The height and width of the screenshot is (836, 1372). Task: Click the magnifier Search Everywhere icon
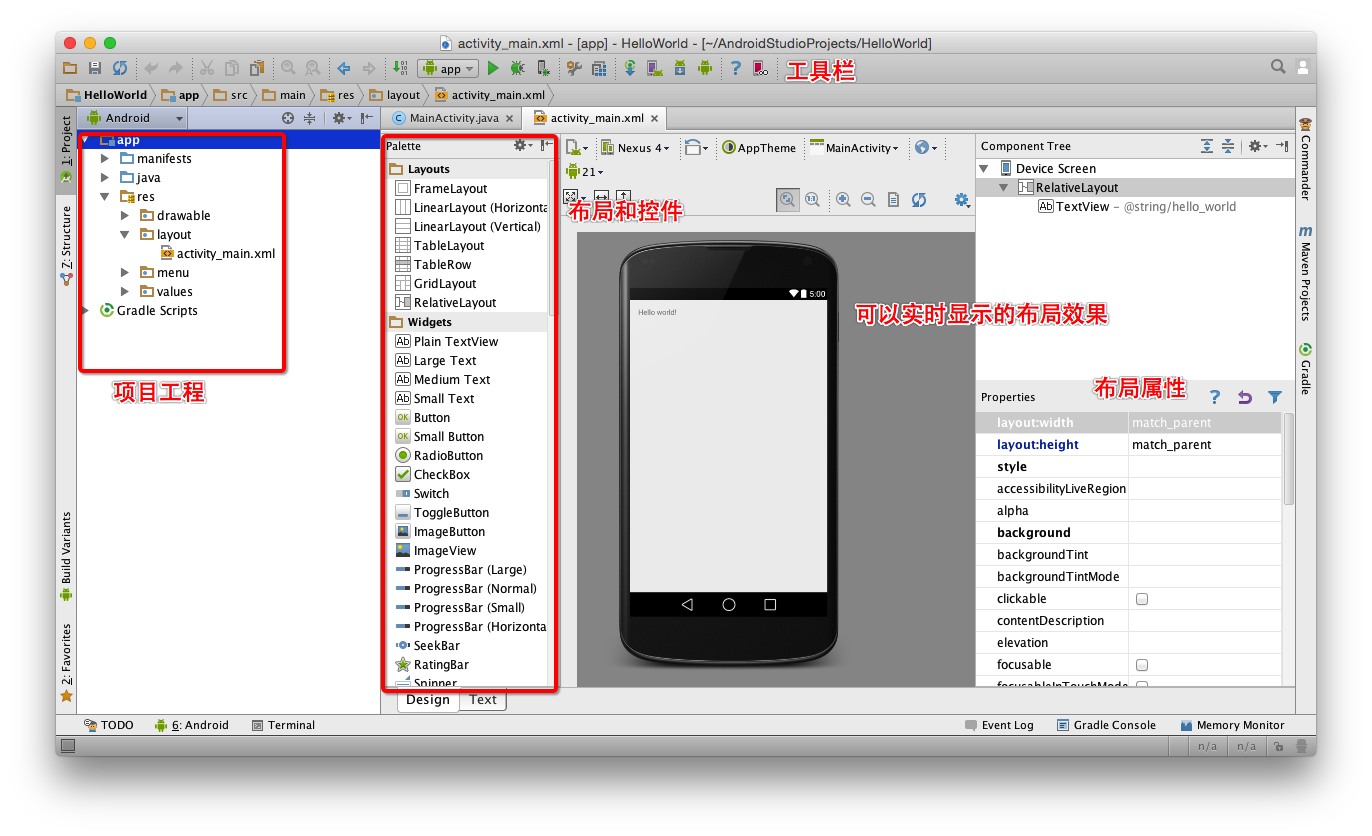coord(1278,67)
